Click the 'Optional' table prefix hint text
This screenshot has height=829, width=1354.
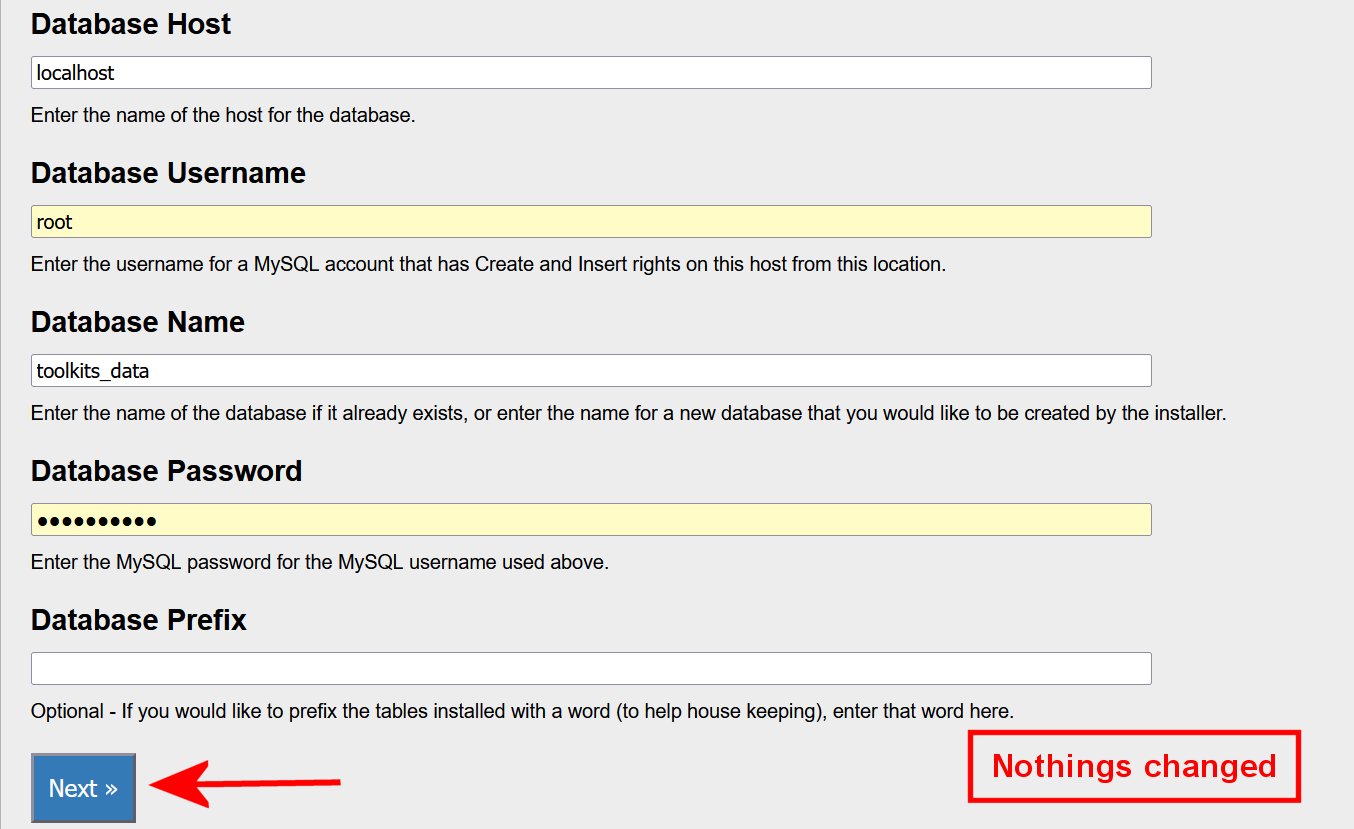pyautogui.click(x=522, y=712)
